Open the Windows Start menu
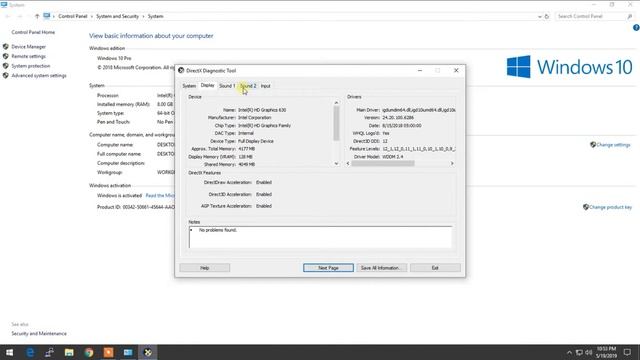This screenshot has width=640, height=360. (x=9, y=352)
